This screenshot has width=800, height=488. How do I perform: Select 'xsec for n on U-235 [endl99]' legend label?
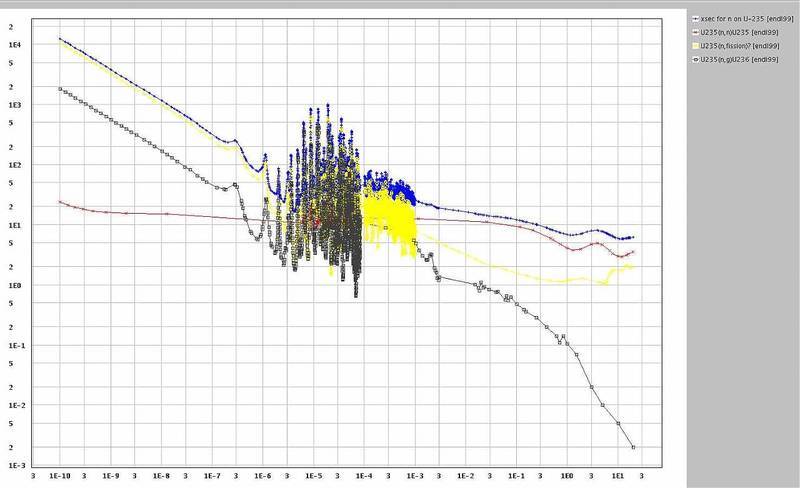tap(743, 19)
